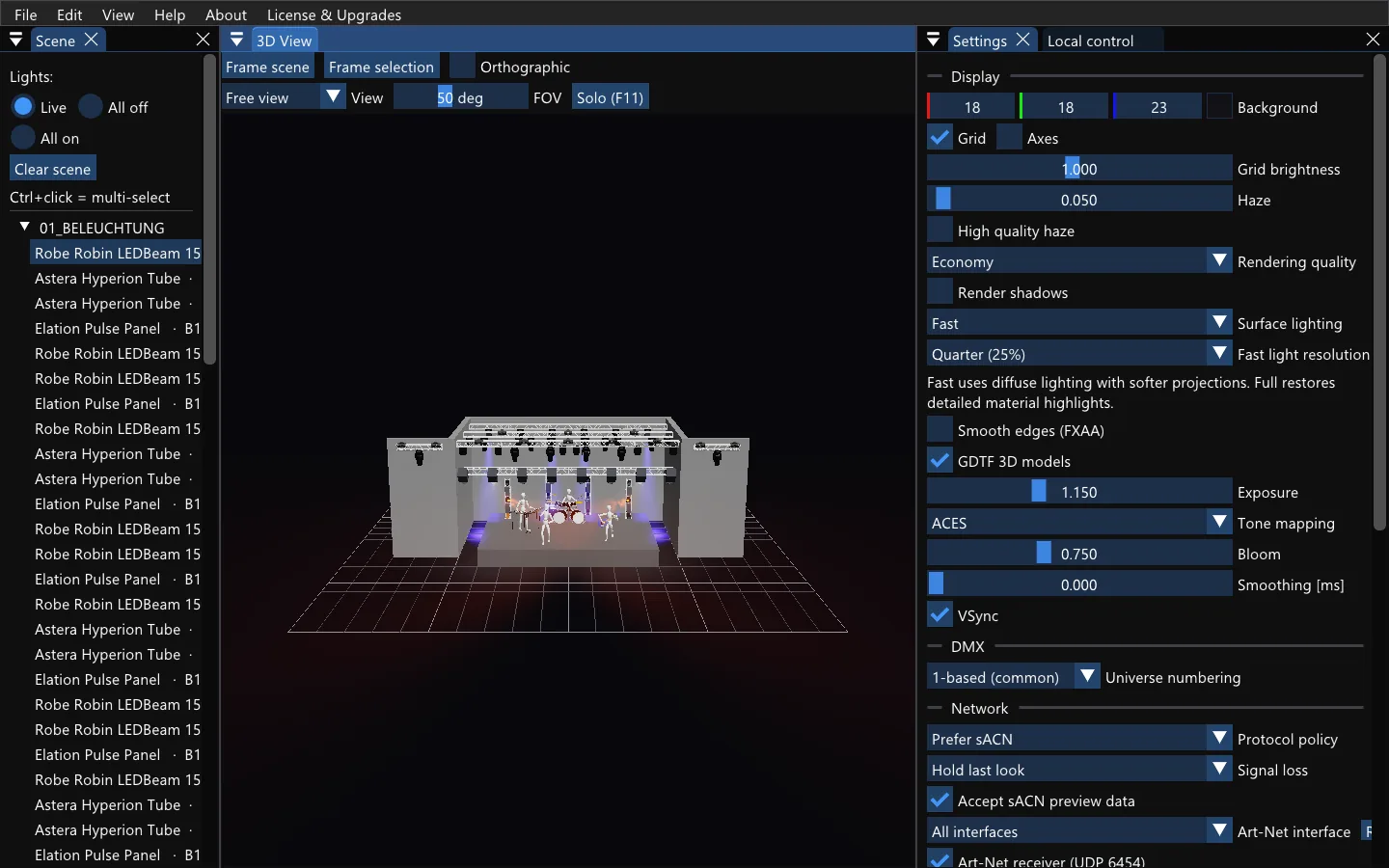Open the Rendering quality dropdown
This screenshot has height=868, width=1389.
tap(1079, 261)
